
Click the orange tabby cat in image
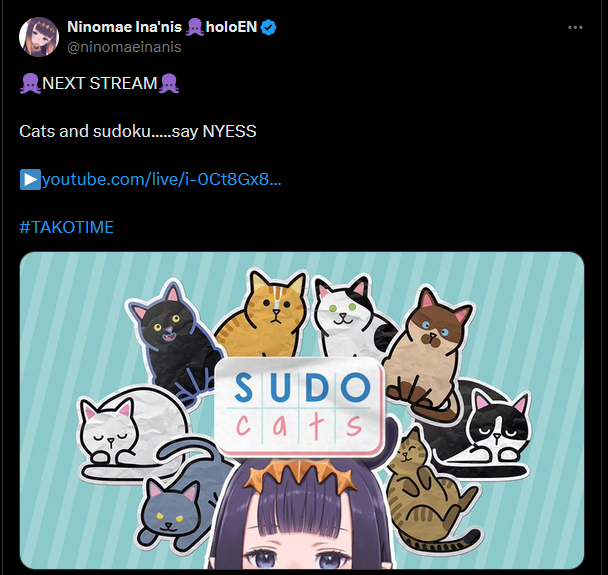pyautogui.click(x=264, y=316)
